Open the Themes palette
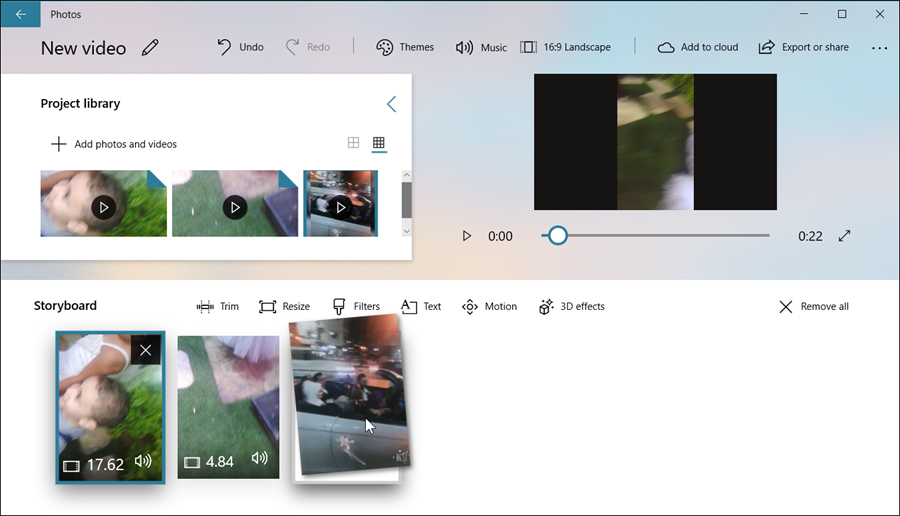 [x=405, y=47]
